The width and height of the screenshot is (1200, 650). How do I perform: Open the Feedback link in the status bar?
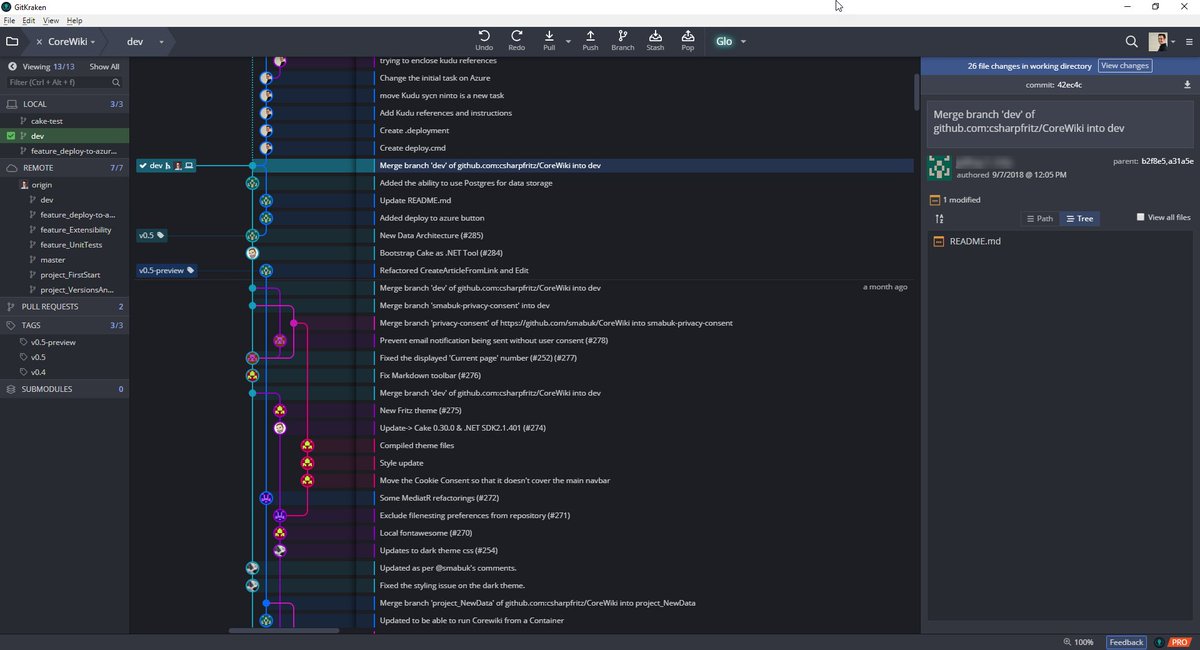pyautogui.click(x=1125, y=642)
